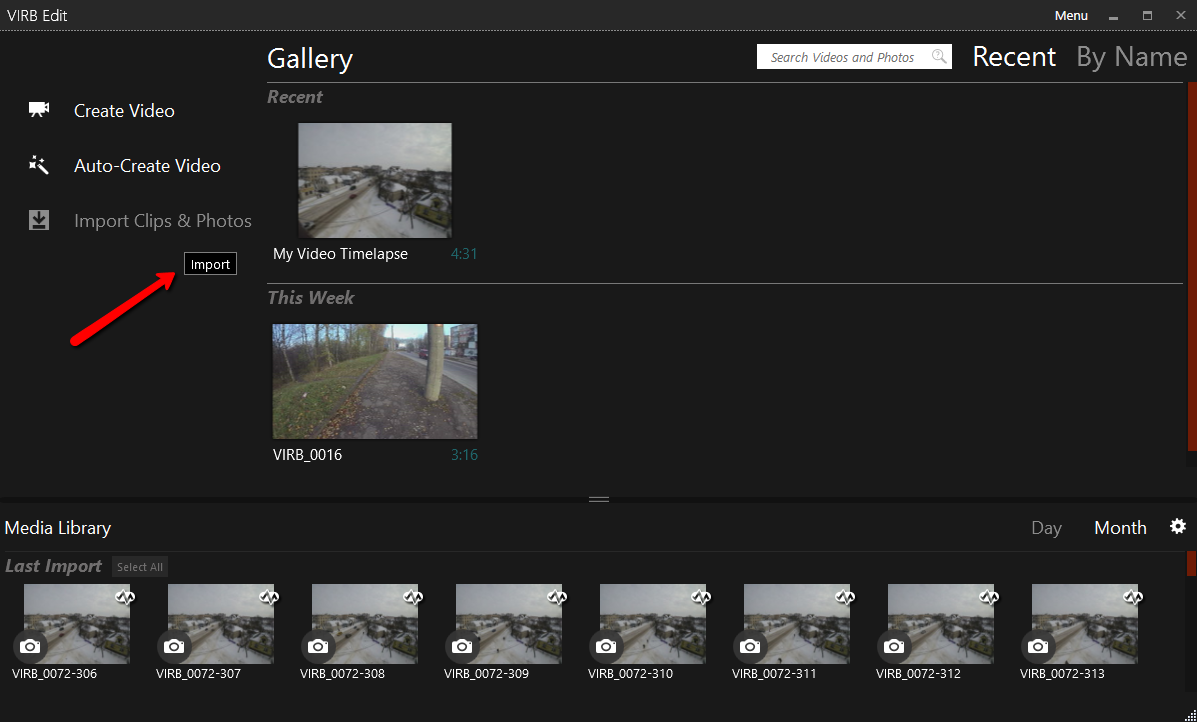Open Media Library settings gear
Image resolution: width=1197 pixels, height=722 pixels.
click(1177, 527)
